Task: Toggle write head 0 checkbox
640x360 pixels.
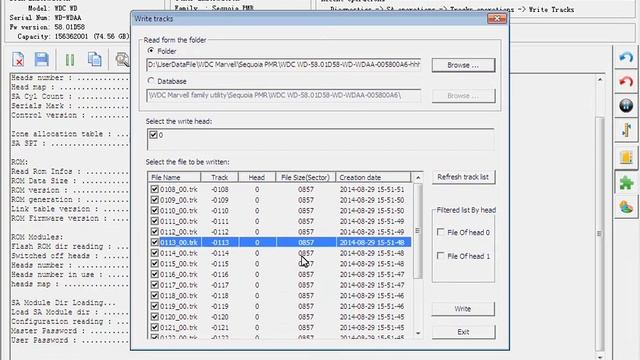Action: pos(153,135)
